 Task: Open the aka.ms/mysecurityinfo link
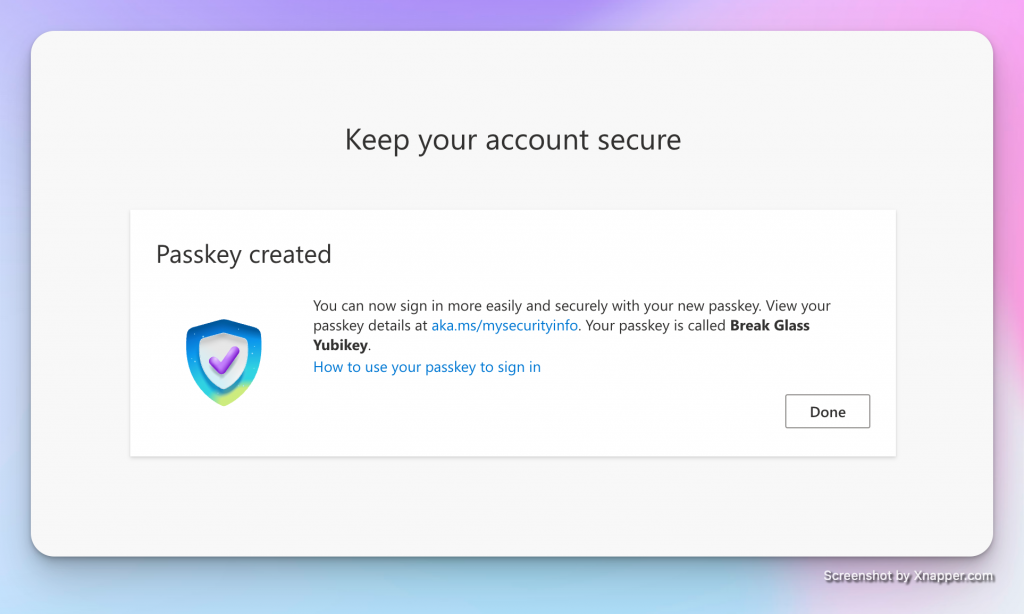coord(505,326)
